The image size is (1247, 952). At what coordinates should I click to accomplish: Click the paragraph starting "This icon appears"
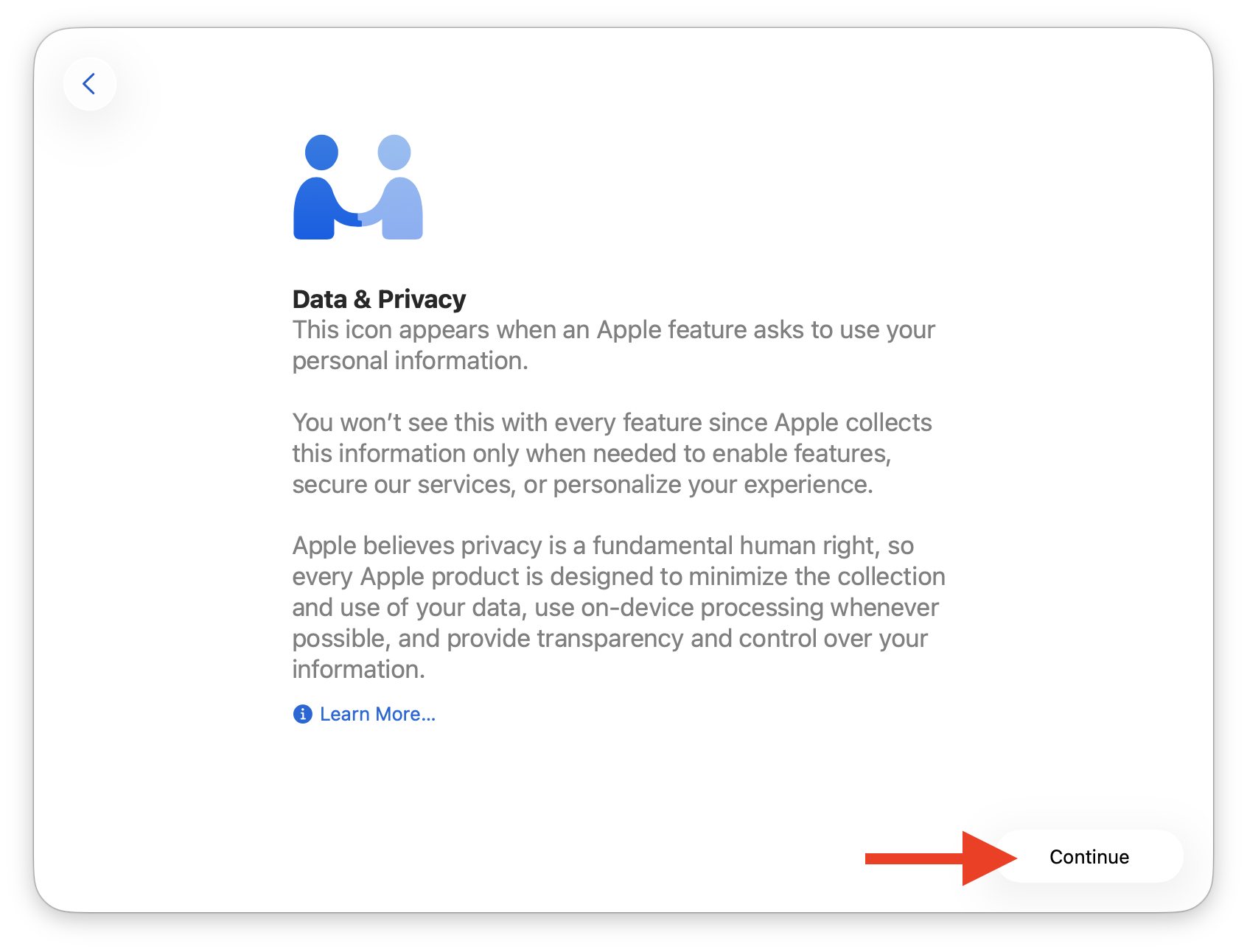click(613, 345)
